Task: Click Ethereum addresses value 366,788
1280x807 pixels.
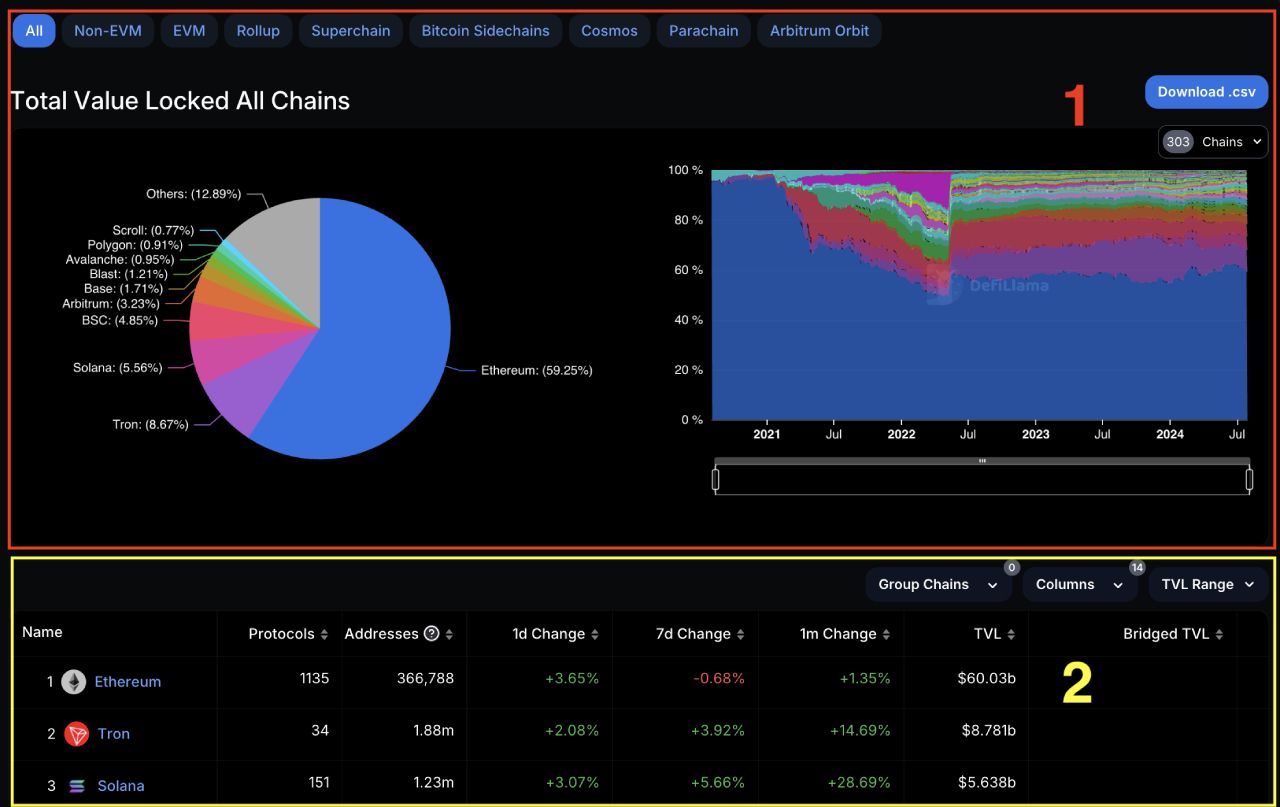Action: tap(425, 679)
